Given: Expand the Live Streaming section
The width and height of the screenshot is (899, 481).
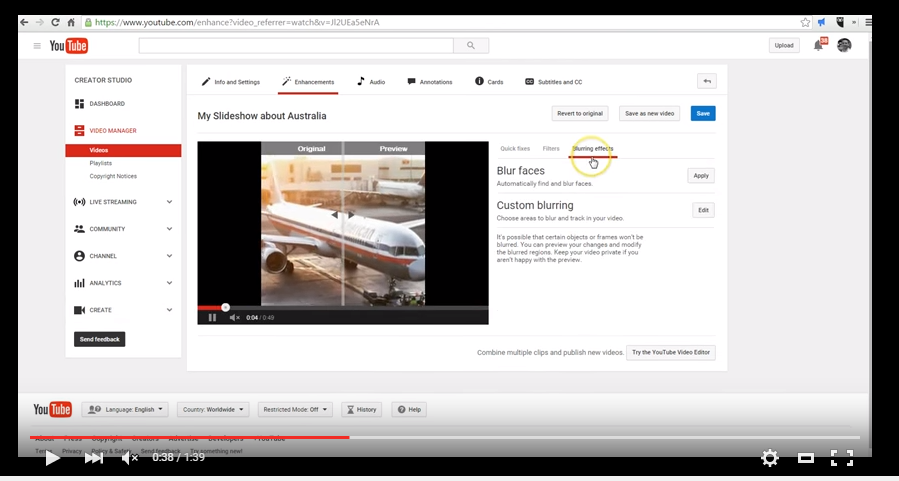Looking at the screenshot, I should pyautogui.click(x=123, y=202).
